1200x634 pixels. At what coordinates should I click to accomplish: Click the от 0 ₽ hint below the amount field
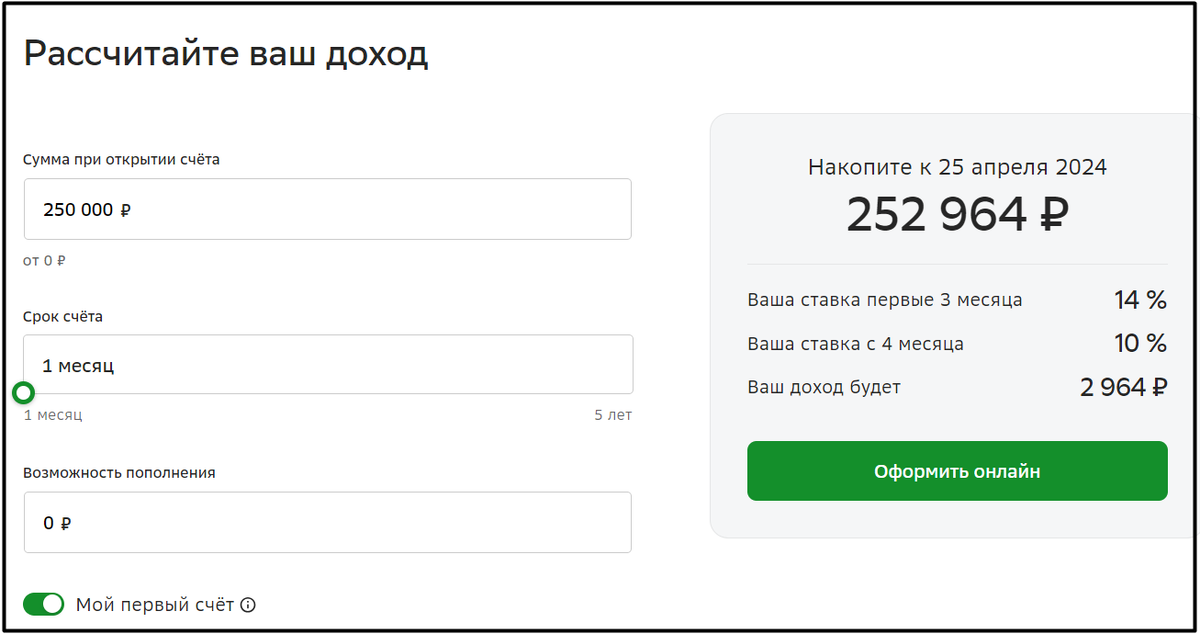point(45,259)
